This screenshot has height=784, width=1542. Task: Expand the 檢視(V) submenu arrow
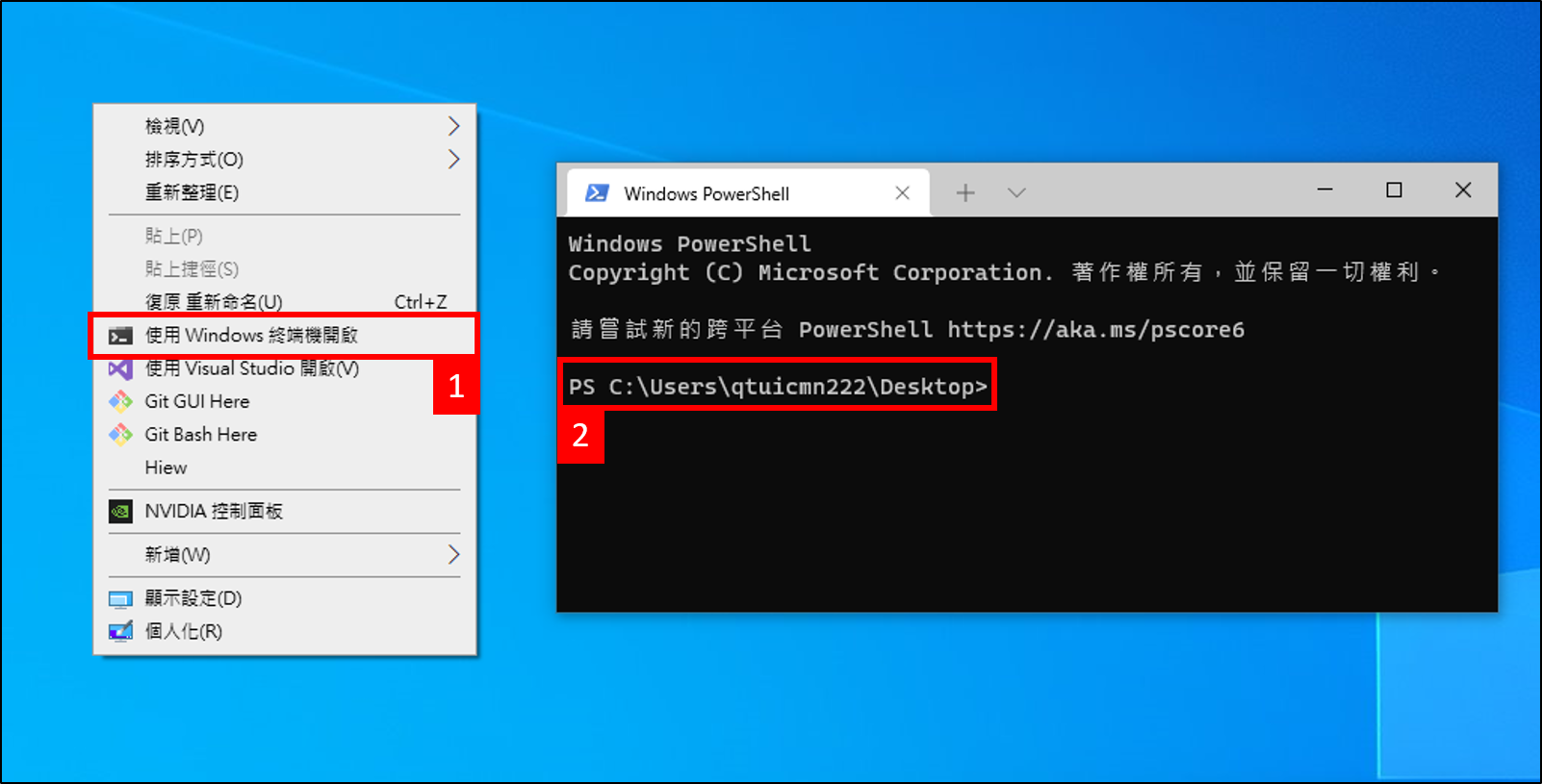point(453,126)
